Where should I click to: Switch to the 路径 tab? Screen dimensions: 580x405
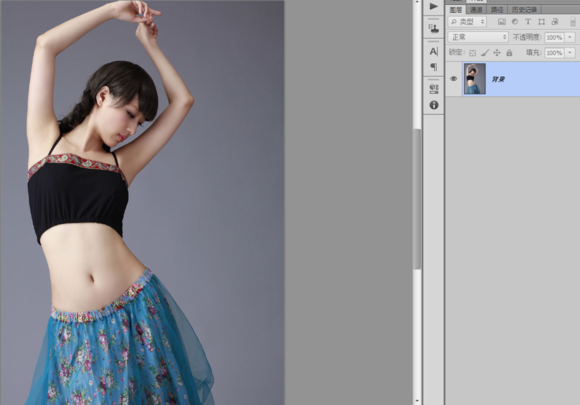click(x=497, y=10)
